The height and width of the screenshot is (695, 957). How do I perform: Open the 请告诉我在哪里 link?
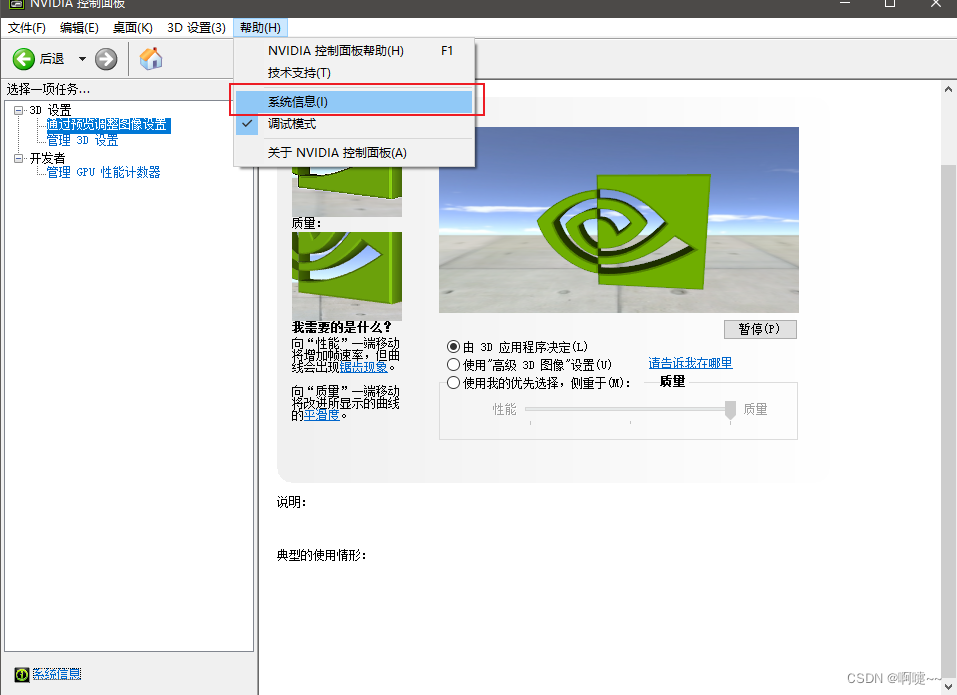(x=690, y=363)
